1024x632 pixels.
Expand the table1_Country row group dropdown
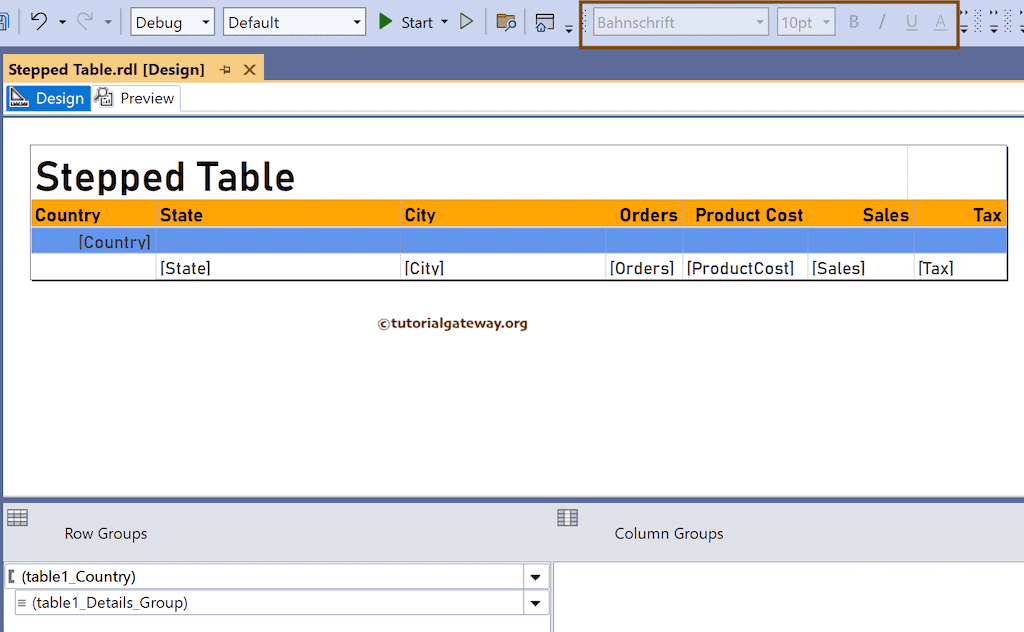[536, 576]
